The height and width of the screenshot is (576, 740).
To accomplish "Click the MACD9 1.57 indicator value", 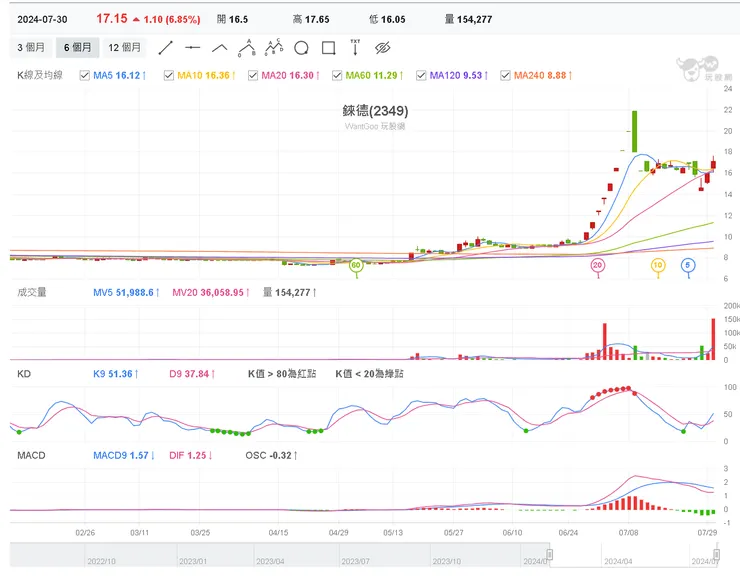I will (x=124, y=456).
